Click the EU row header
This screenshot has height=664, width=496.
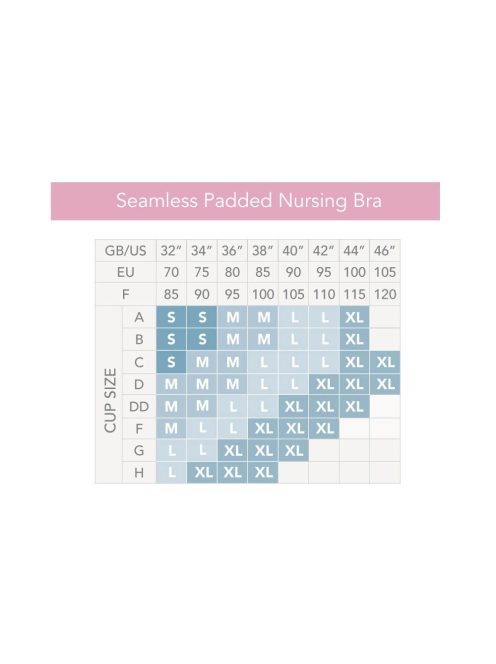(125, 272)
